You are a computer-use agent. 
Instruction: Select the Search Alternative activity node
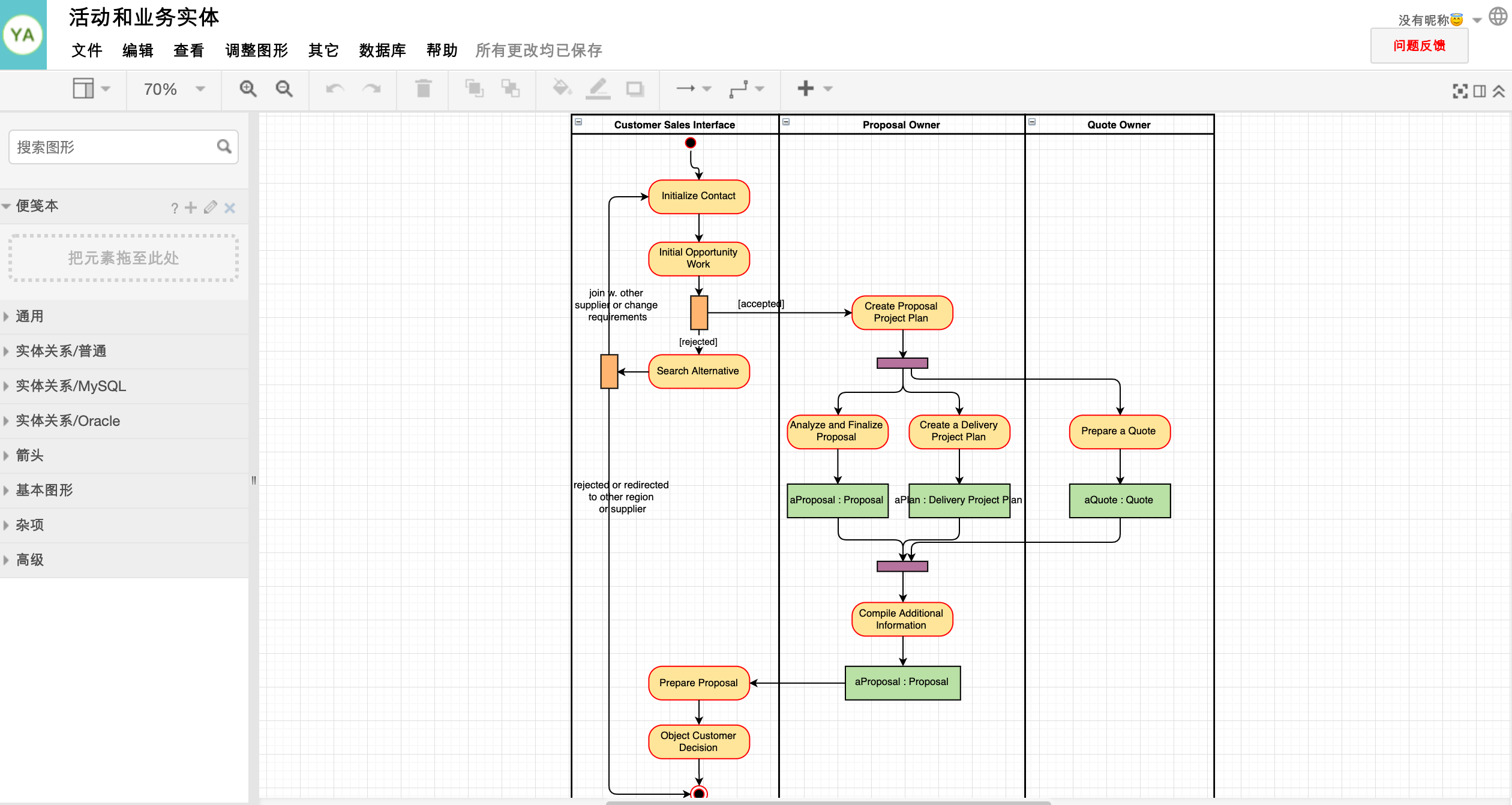click(x=699, y=371)
